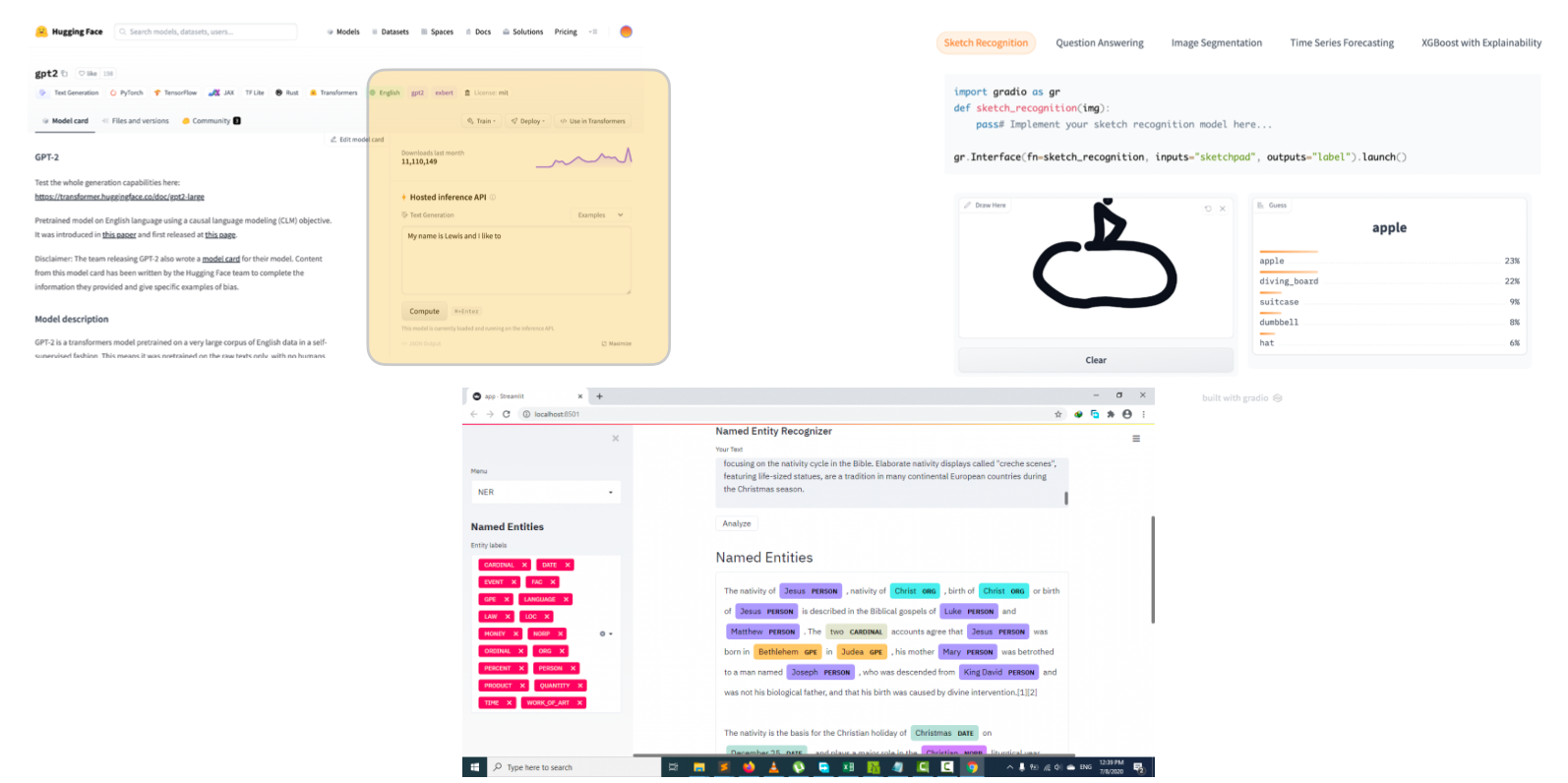Screen dimensions: 1568x783
Task: Click the Clear button under sketchpad
Action: click(1096, 360)
